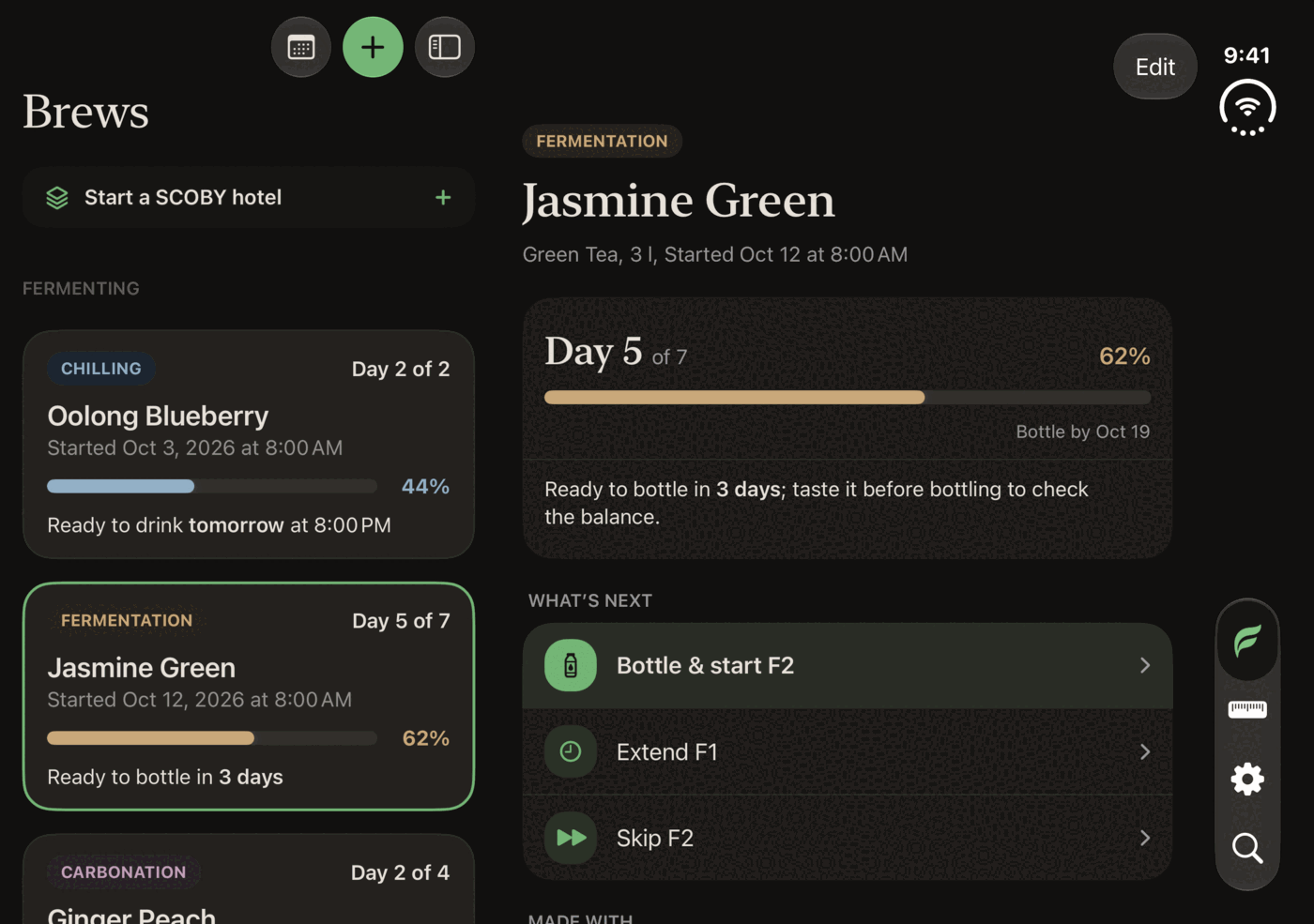This screenshot has width=1314, height=924.
Task: Expand Skip F2 row chevron
Action: 1145,838
